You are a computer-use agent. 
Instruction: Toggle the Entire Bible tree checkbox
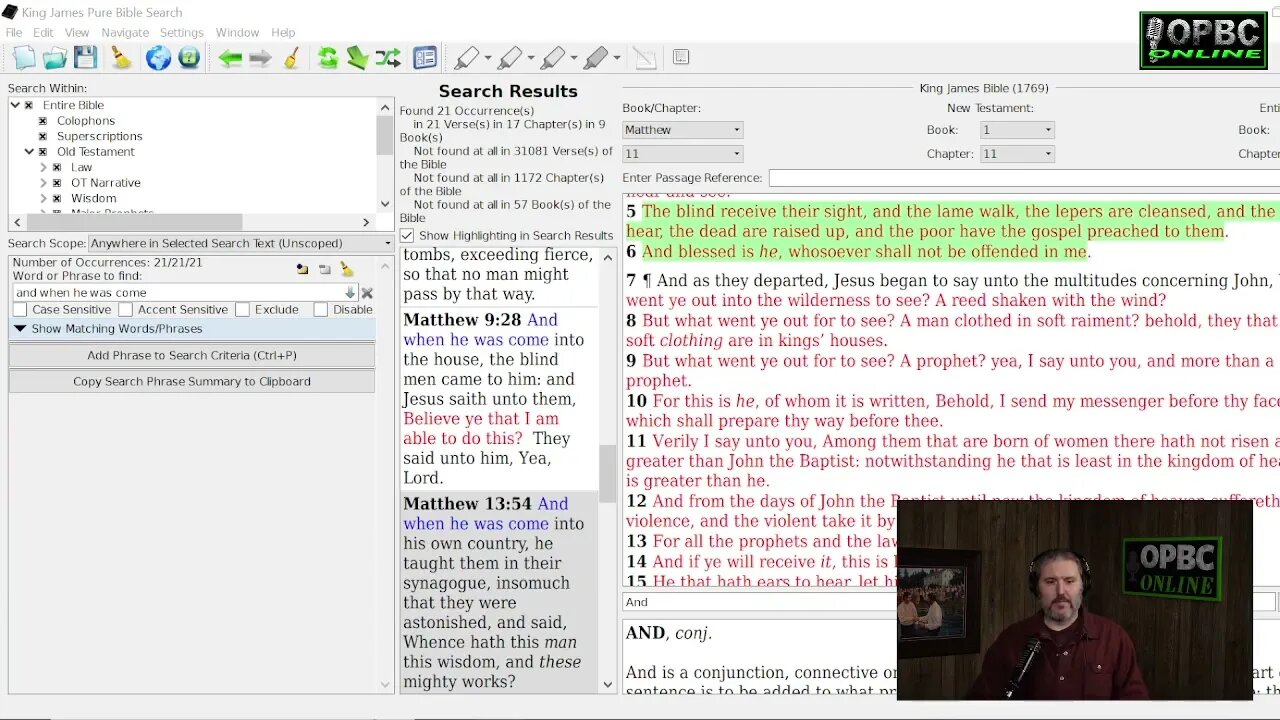click(29, 105)
